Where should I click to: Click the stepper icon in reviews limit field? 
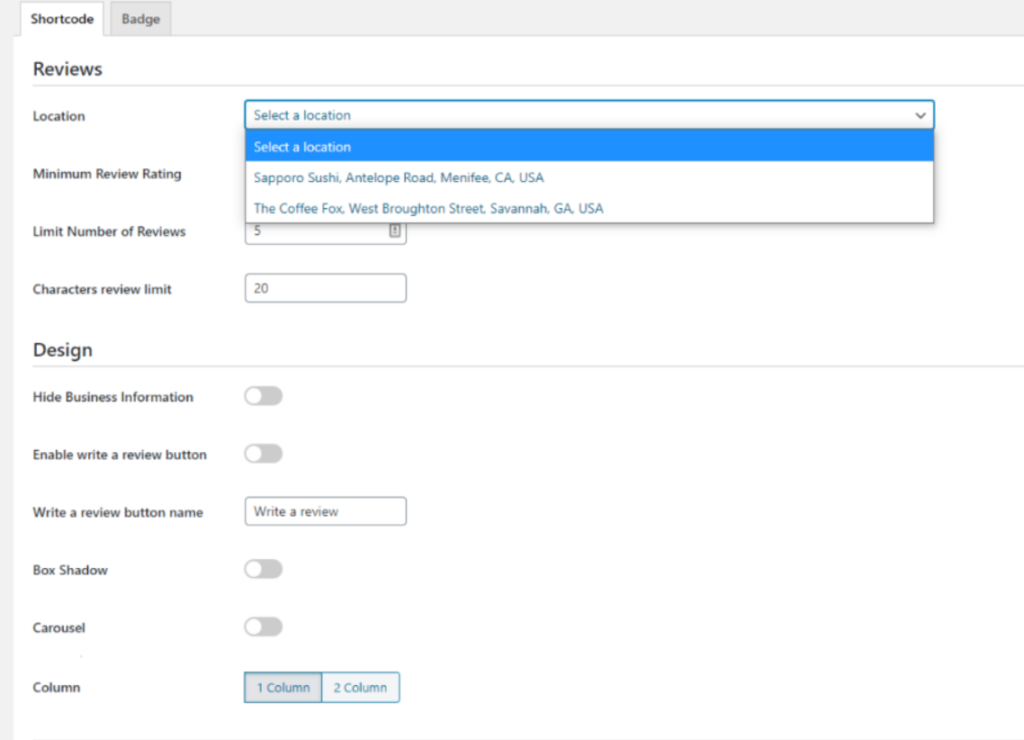(394, 231)
